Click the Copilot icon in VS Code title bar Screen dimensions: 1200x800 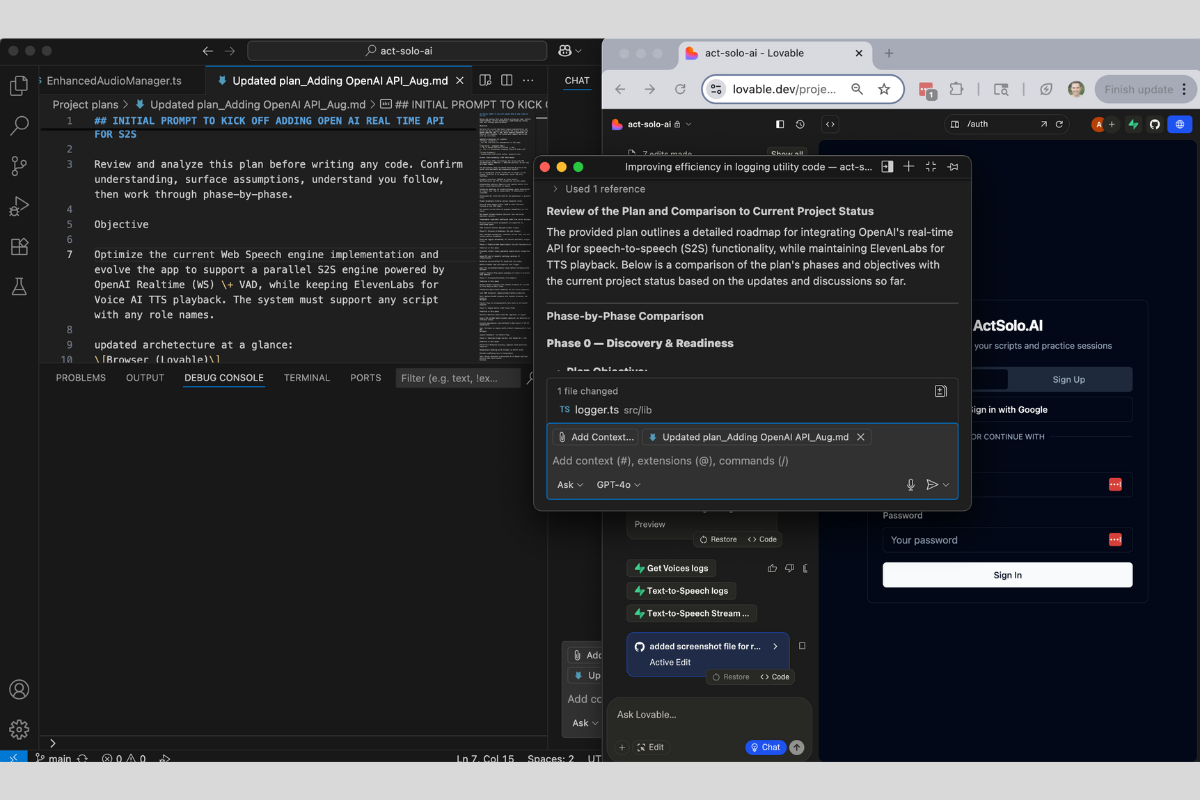(x=565, y=51)
